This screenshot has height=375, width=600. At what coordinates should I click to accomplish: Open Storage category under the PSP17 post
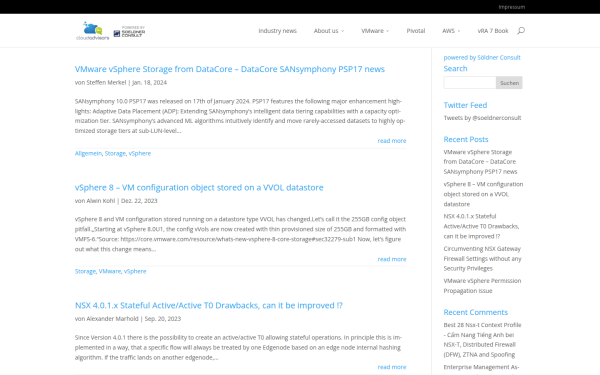tap(115, 153)
